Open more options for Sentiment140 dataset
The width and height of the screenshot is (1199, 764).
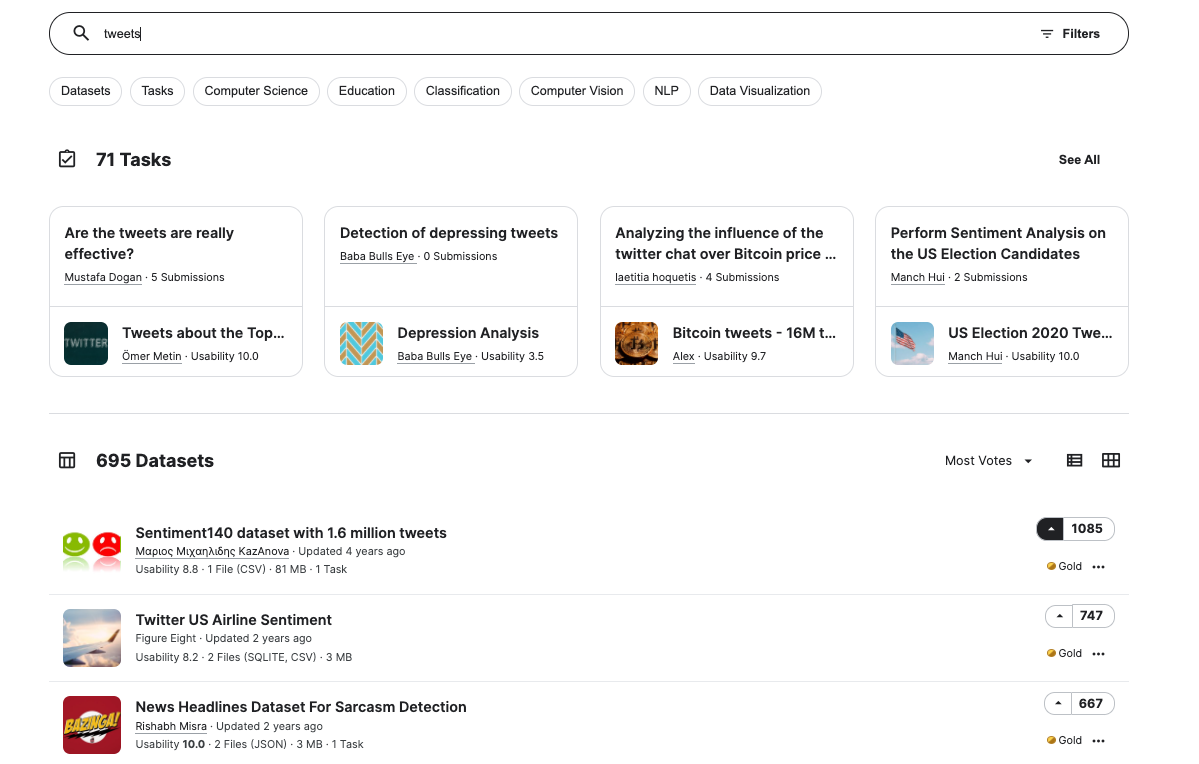coord(1099,567)
